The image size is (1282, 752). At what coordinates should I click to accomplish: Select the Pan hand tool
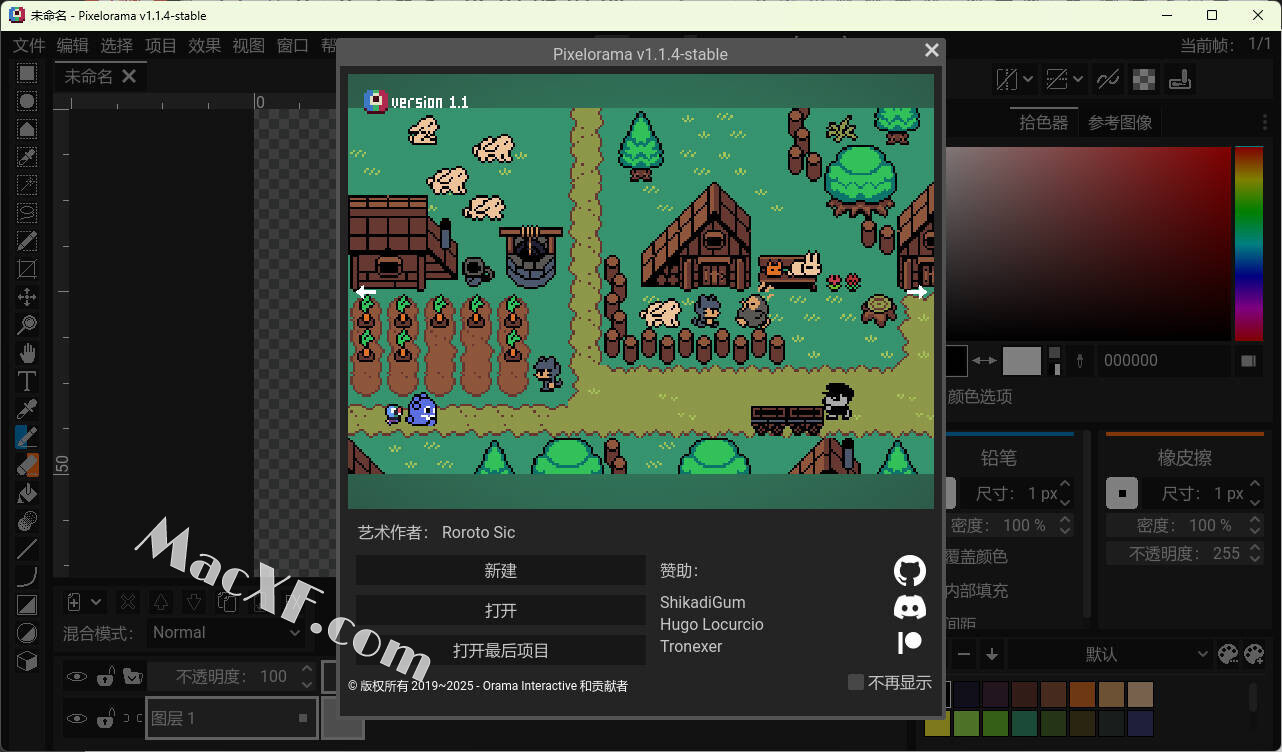27,353
